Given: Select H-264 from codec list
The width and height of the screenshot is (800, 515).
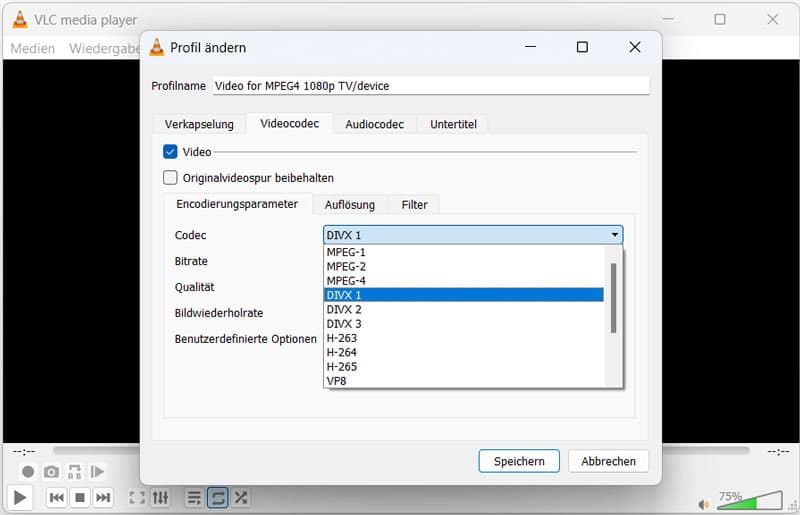Looking at the screenshot, I should pos(464,352).
